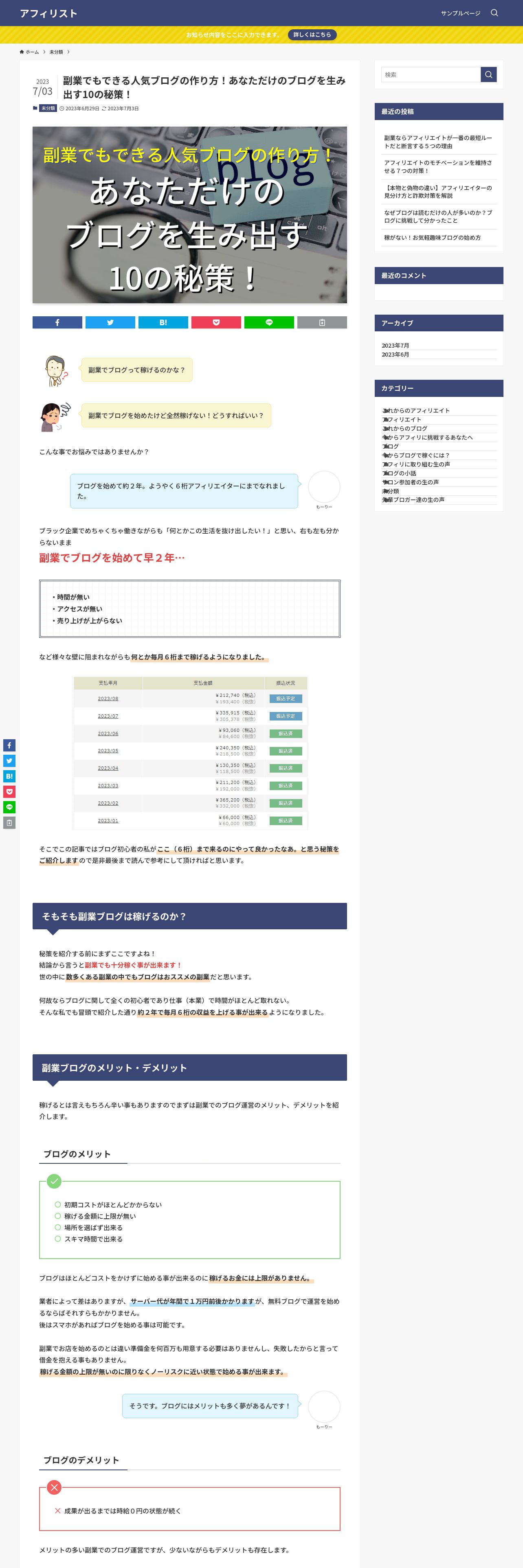This screenshot has height=1568, width=523.
Task: Click list item 初期コストがほとんどかからない
Action: (x=113, y=1204)
